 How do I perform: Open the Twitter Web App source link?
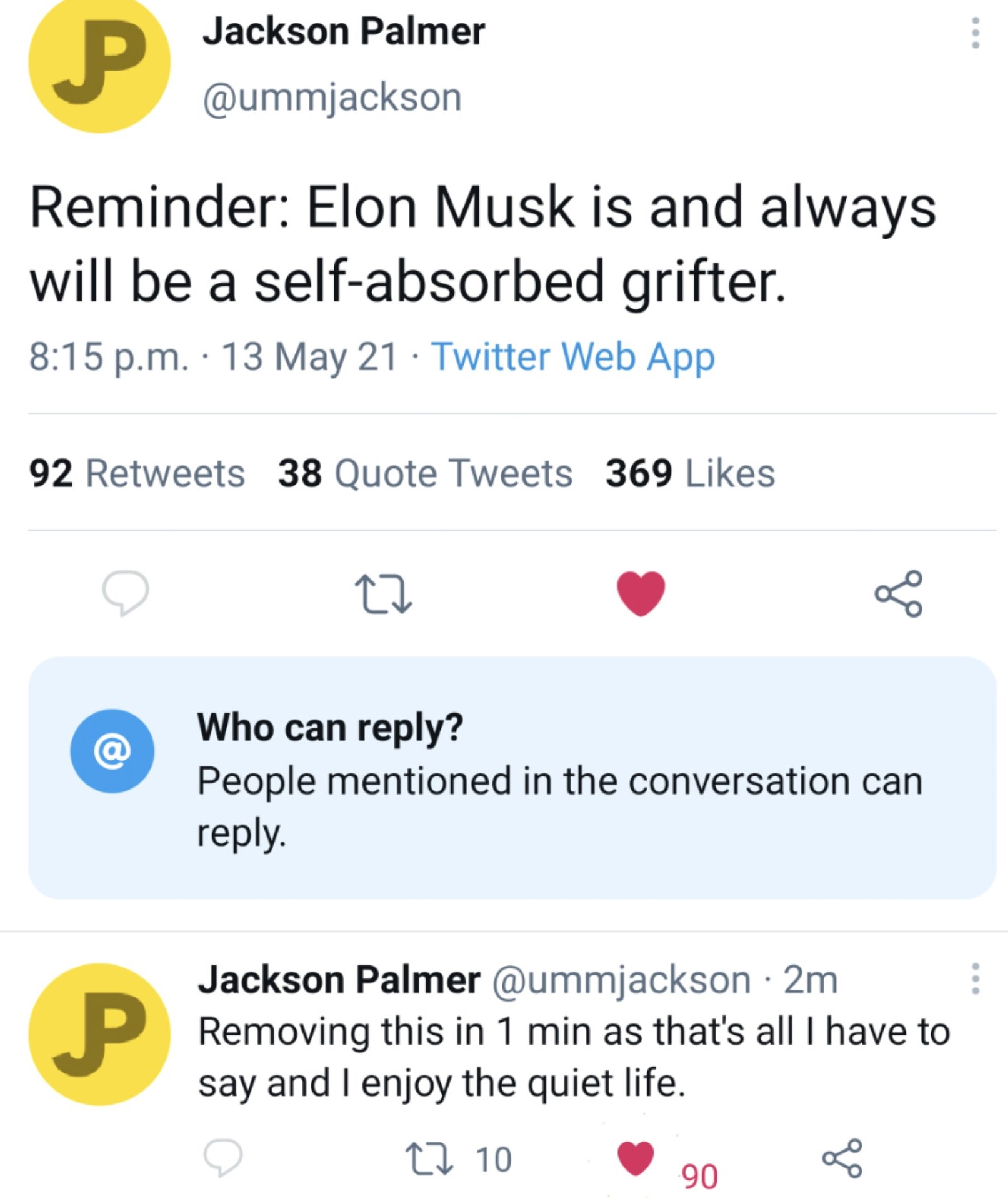pos(572,357)
